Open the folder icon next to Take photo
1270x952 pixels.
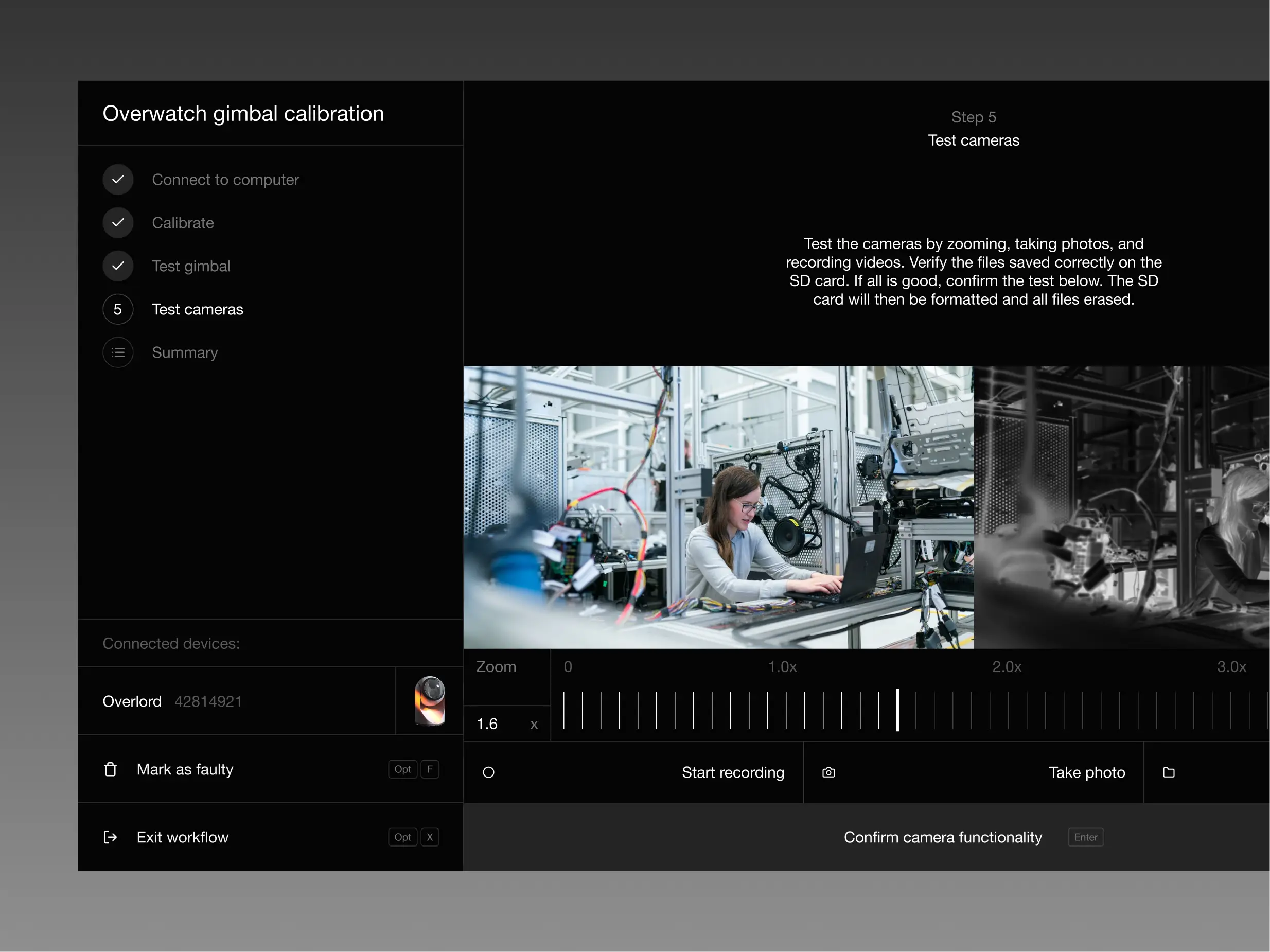(x=1169, y=772)
